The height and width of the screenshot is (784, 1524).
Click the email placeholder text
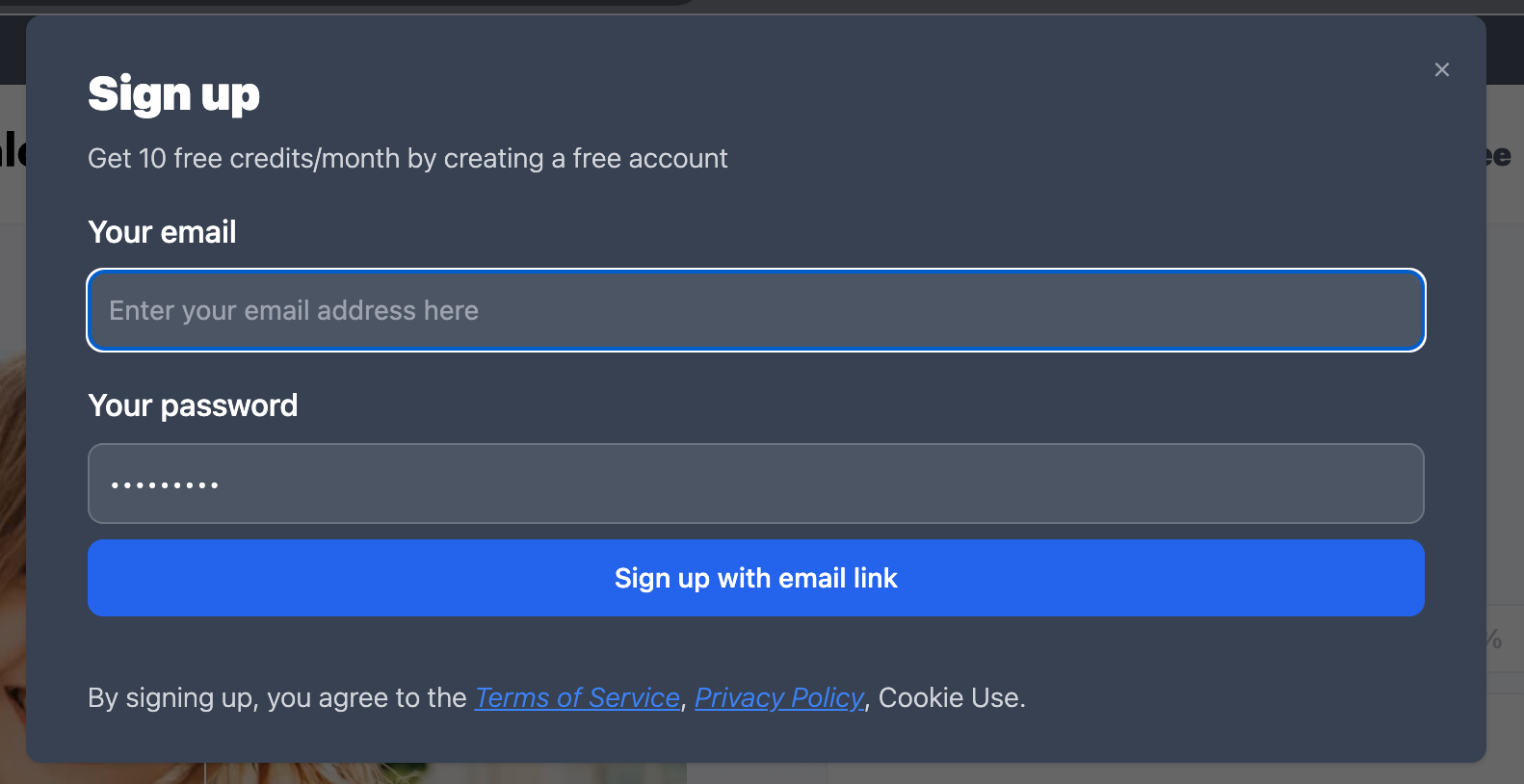[x=294, y=310]
